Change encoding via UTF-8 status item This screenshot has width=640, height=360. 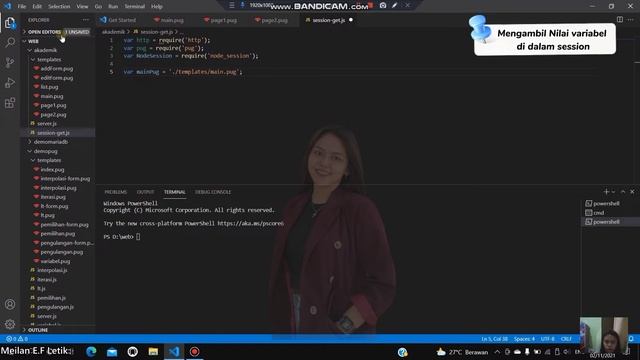(x=547, y=339)
